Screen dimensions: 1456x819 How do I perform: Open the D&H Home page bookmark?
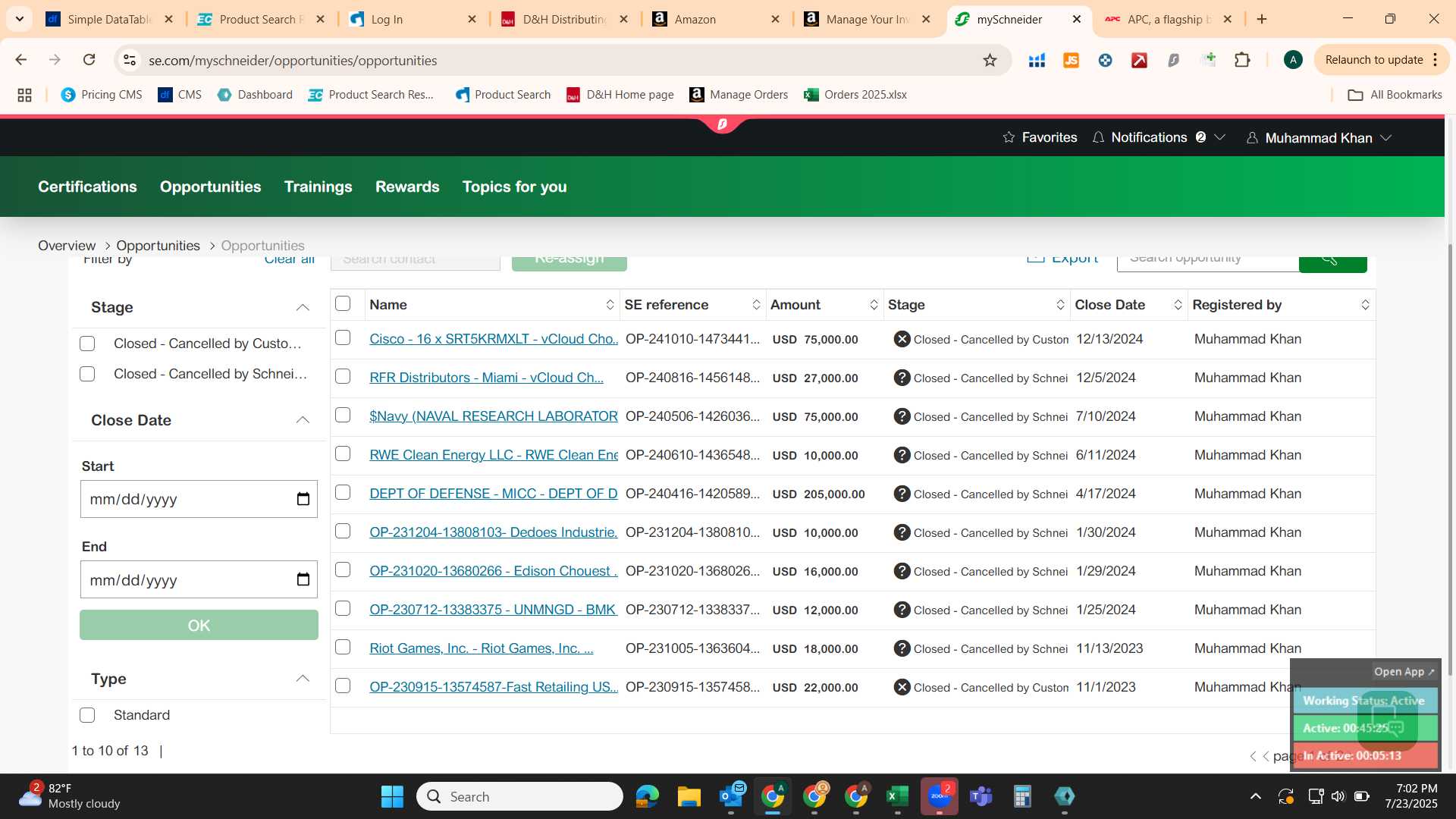[620, 95]
